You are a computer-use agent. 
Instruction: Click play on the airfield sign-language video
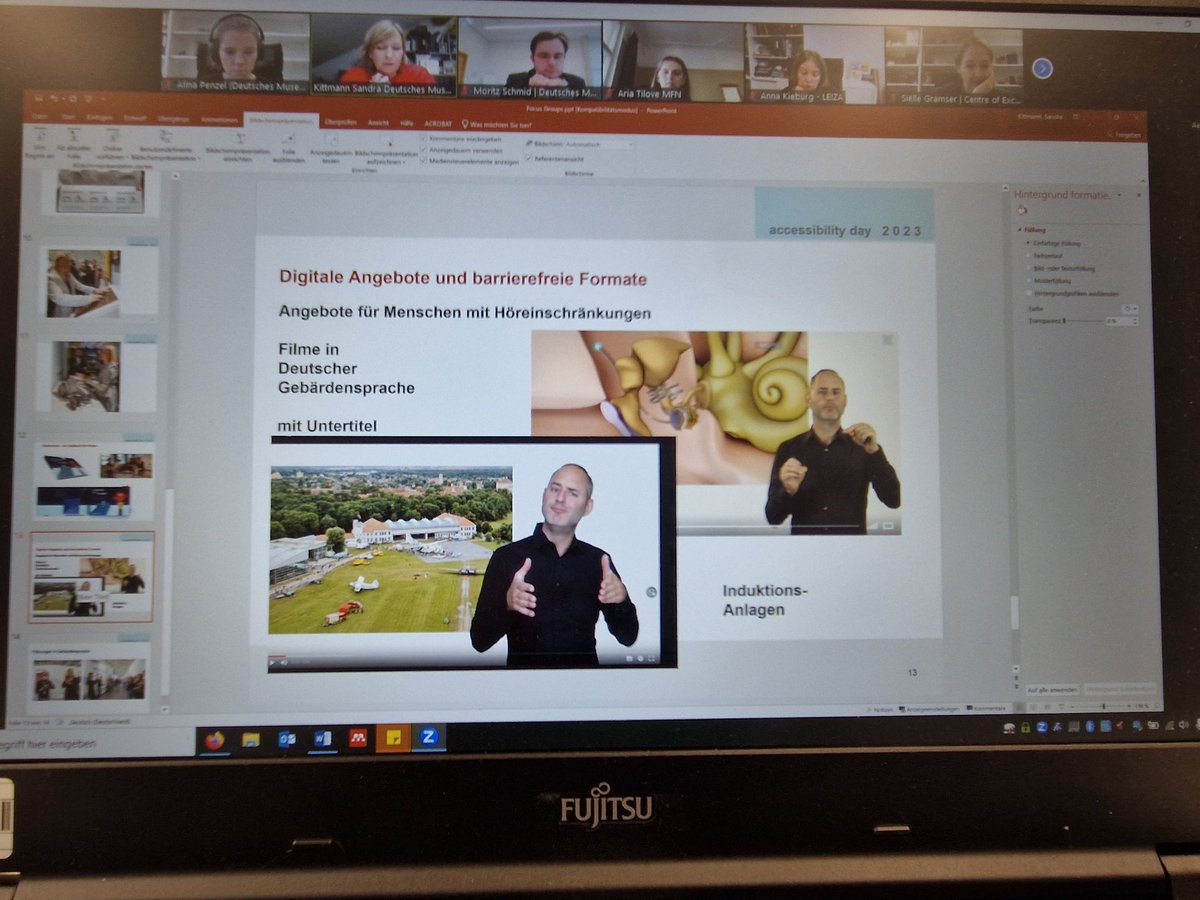(x=274, y=661)
